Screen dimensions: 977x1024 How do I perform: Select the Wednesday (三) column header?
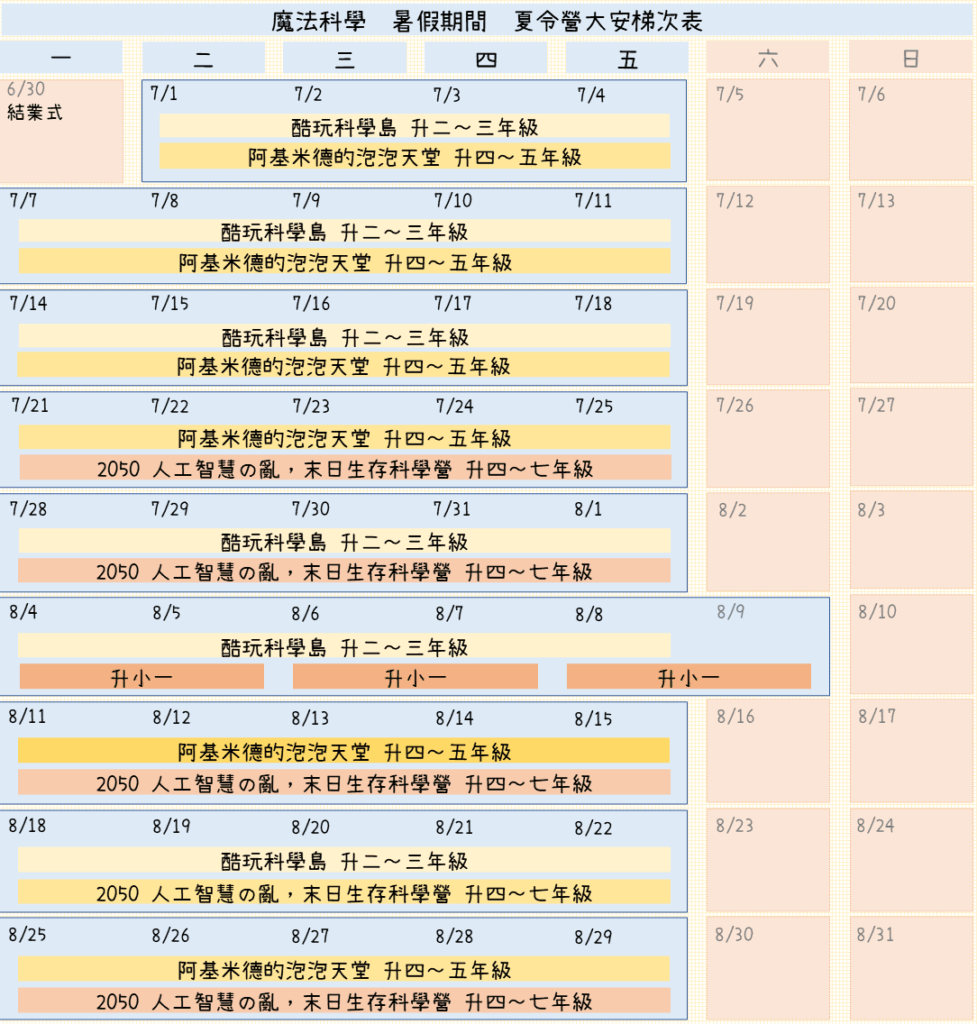(345, 58)
